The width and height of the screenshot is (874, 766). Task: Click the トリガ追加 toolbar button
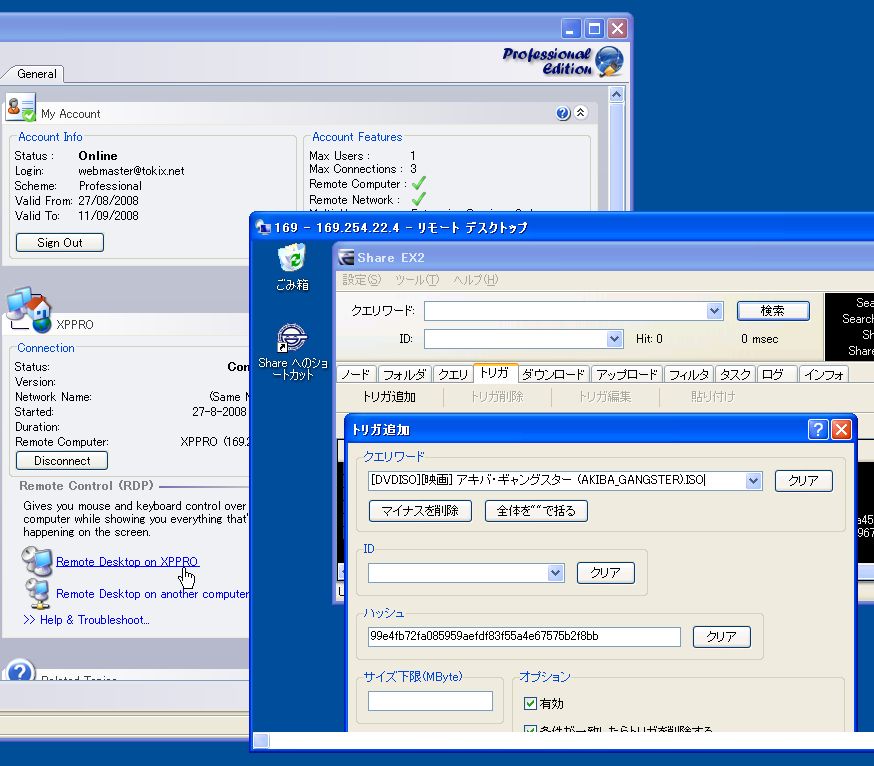coord(389,397)
